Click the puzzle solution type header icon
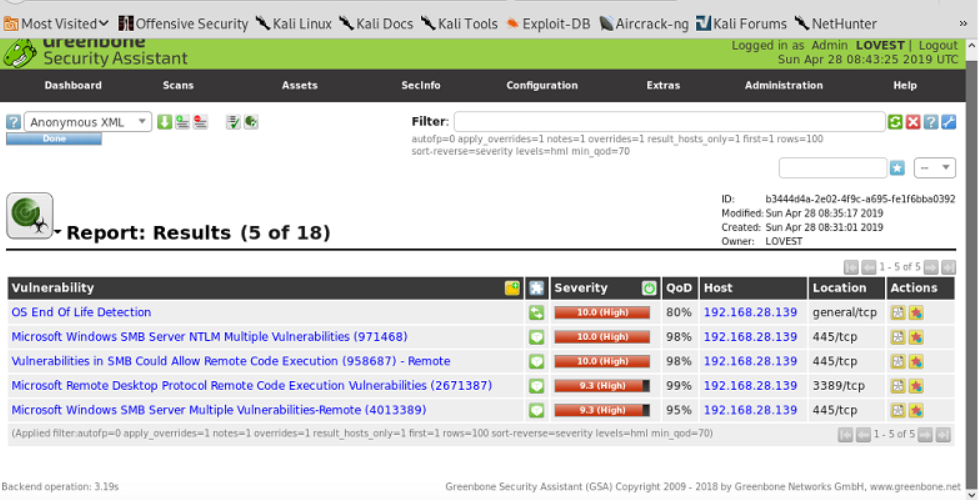This screenshot has height=500, width=979. tap(536, 288)
